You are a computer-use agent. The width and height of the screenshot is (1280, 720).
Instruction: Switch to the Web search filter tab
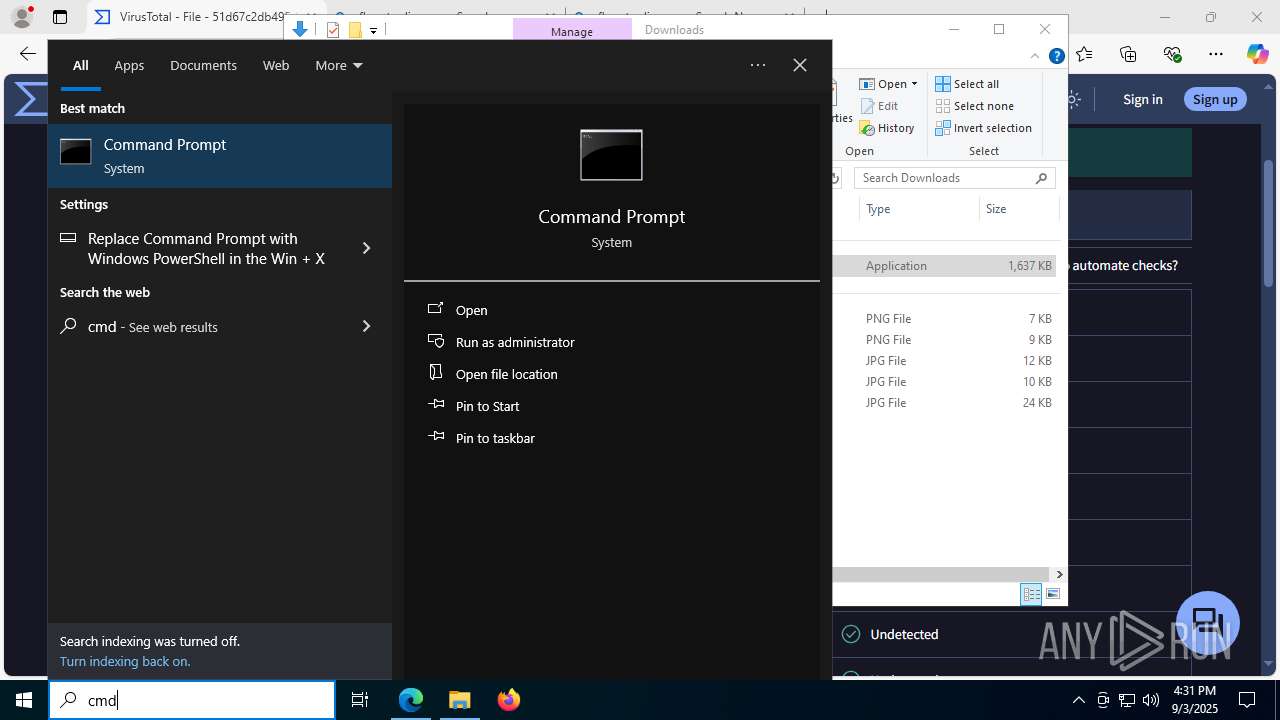click(x=276, y=65)
